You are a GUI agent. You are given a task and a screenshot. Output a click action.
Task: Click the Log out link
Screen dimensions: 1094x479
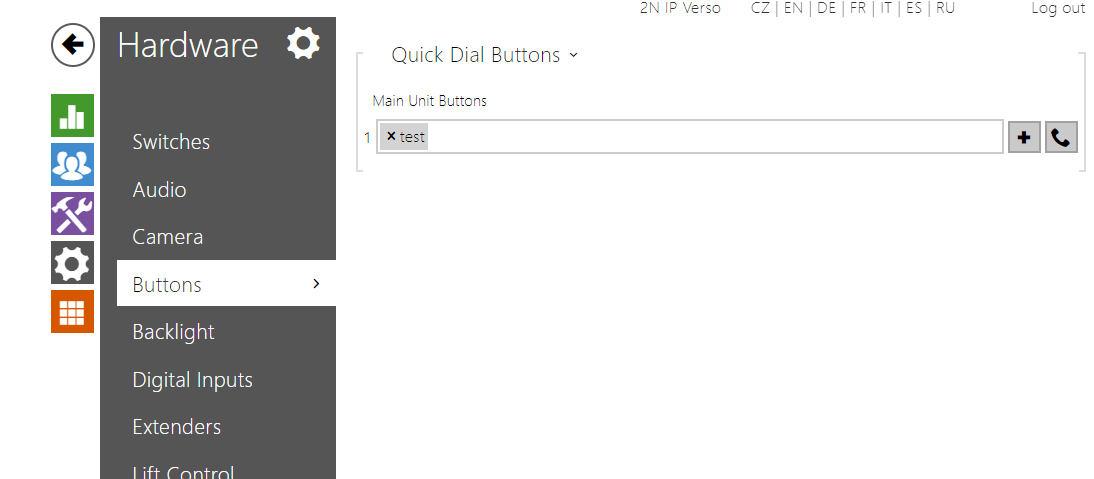(x=1058, y=8)
